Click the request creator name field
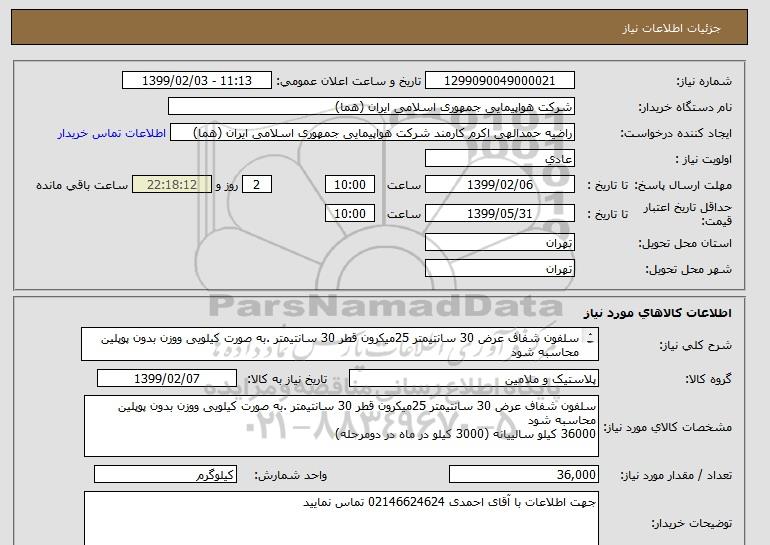This screenshot has width=770, height=545. click(x=372, y=133)
